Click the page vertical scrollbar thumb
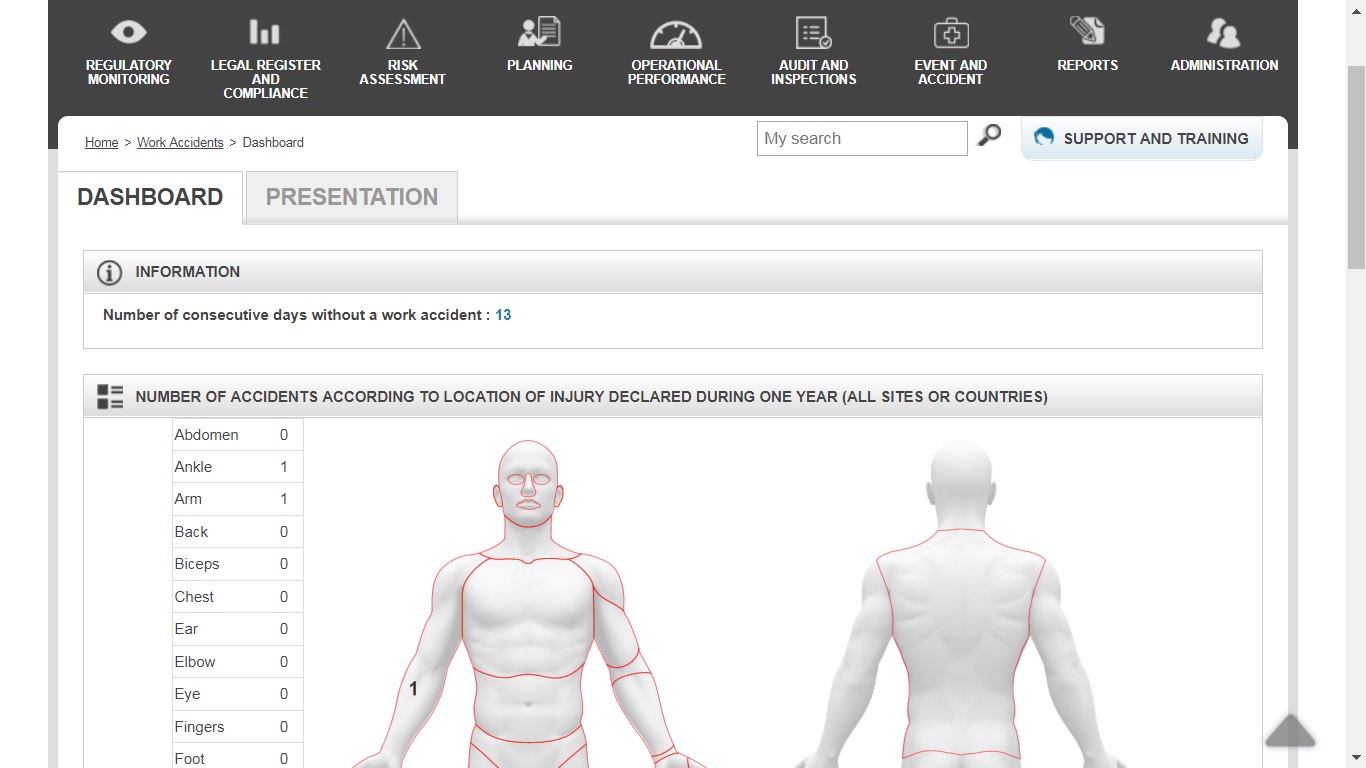Screen dimensions: 1366x768 point(1356,165)
